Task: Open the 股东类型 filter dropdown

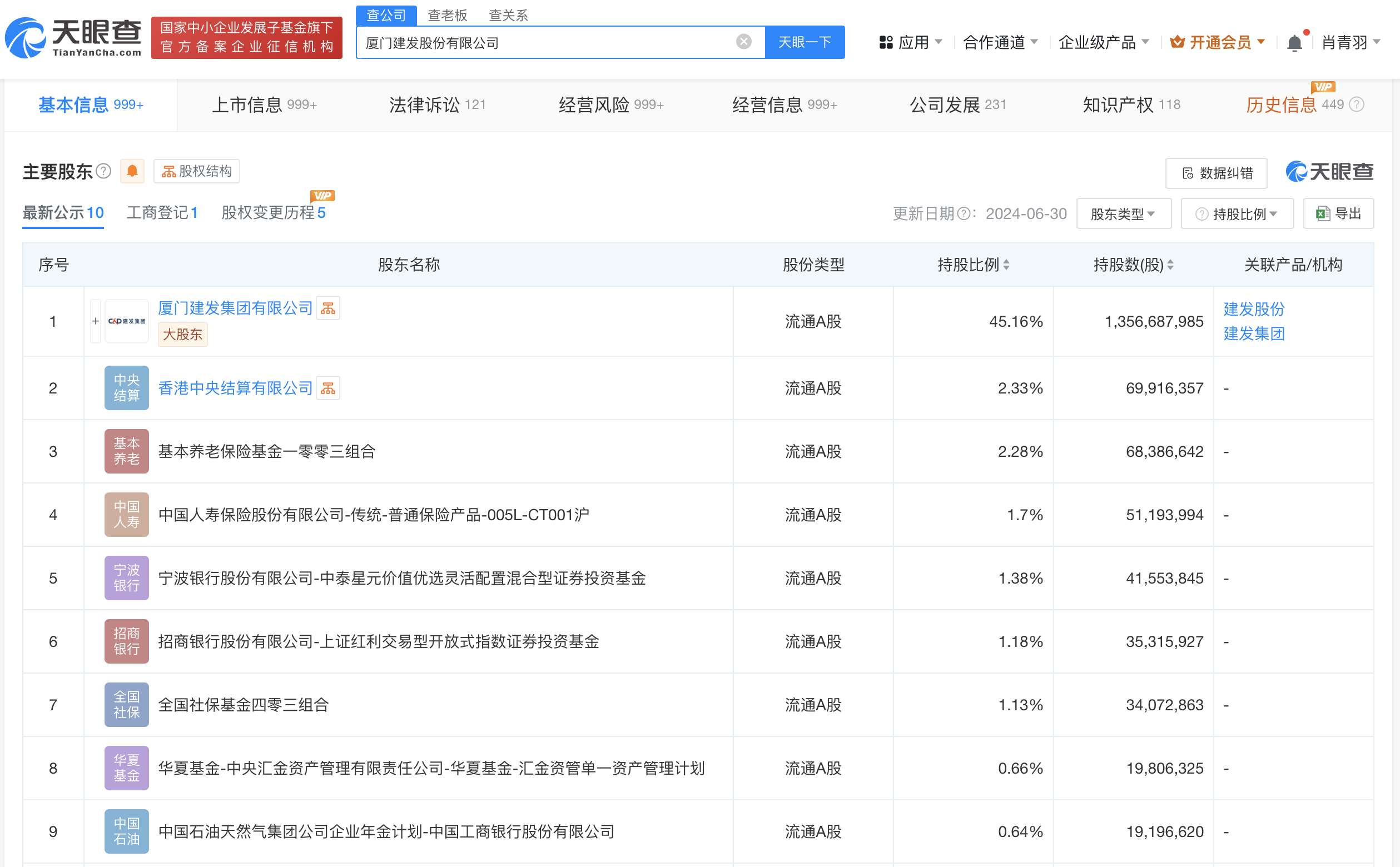Action: pyautogui.click(x=1124, y=214)
